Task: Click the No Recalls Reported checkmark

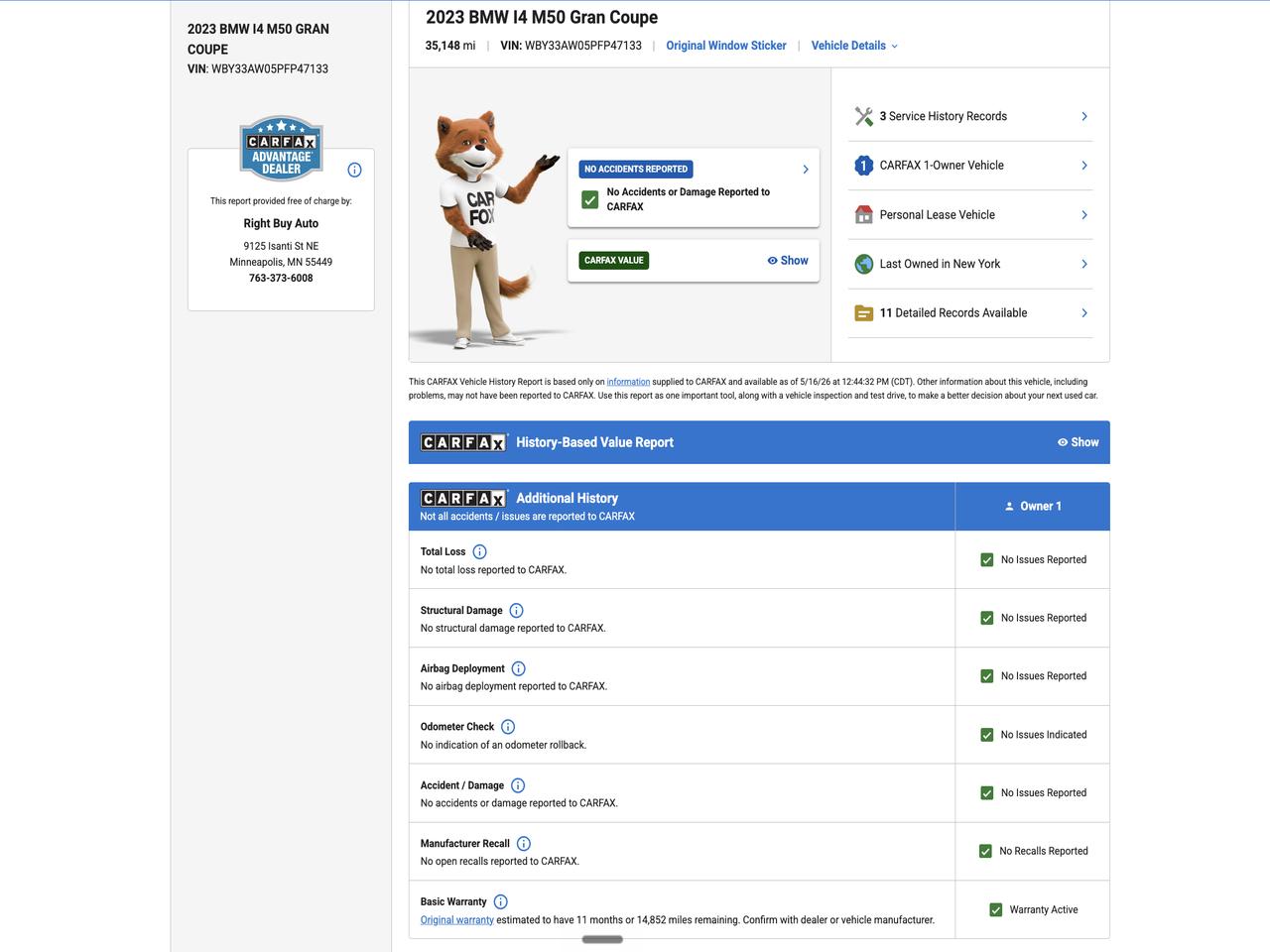Action: [x=985, y=851]
